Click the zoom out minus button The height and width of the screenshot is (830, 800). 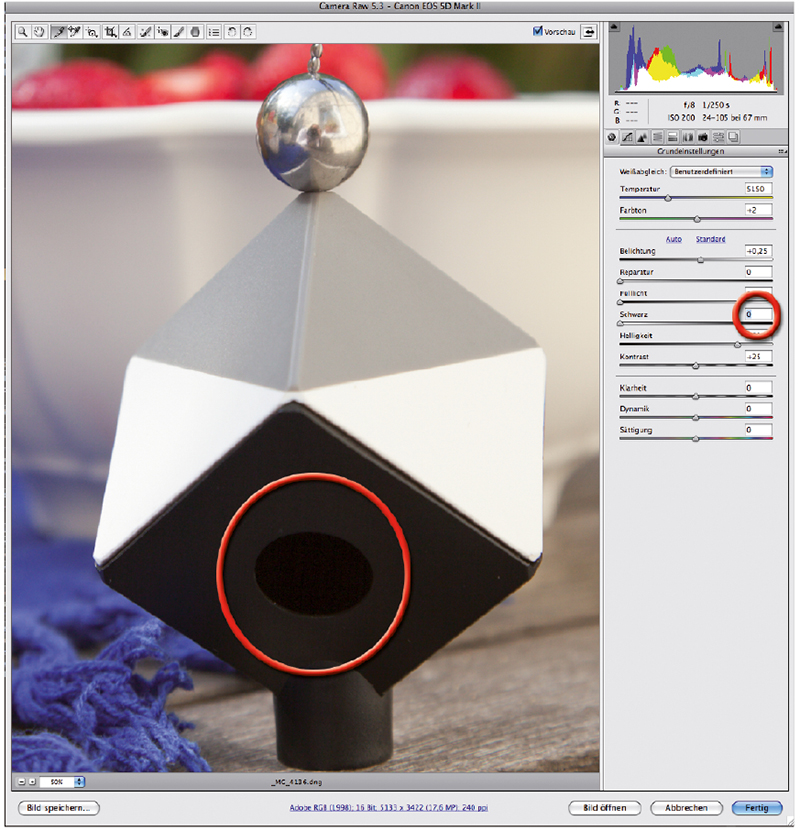pos(21,781)
